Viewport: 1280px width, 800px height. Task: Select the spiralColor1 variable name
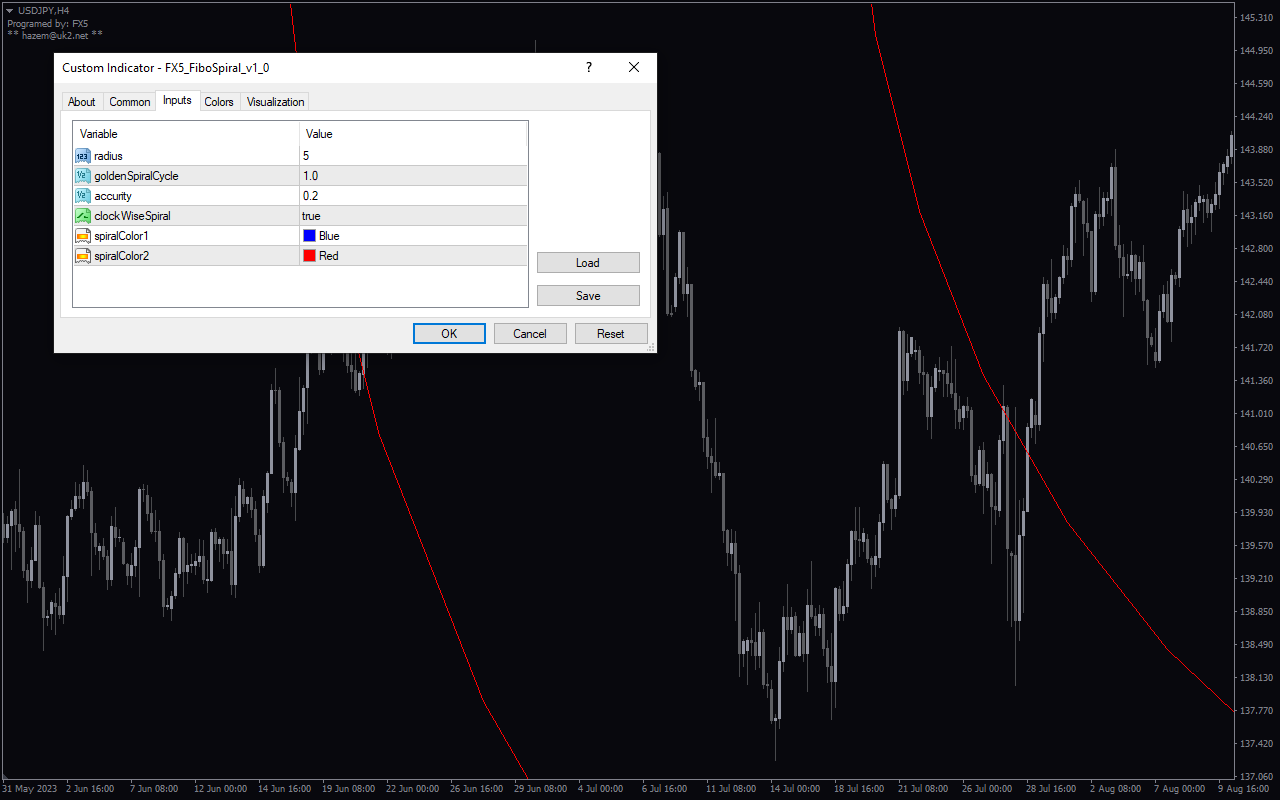(121, 236)
